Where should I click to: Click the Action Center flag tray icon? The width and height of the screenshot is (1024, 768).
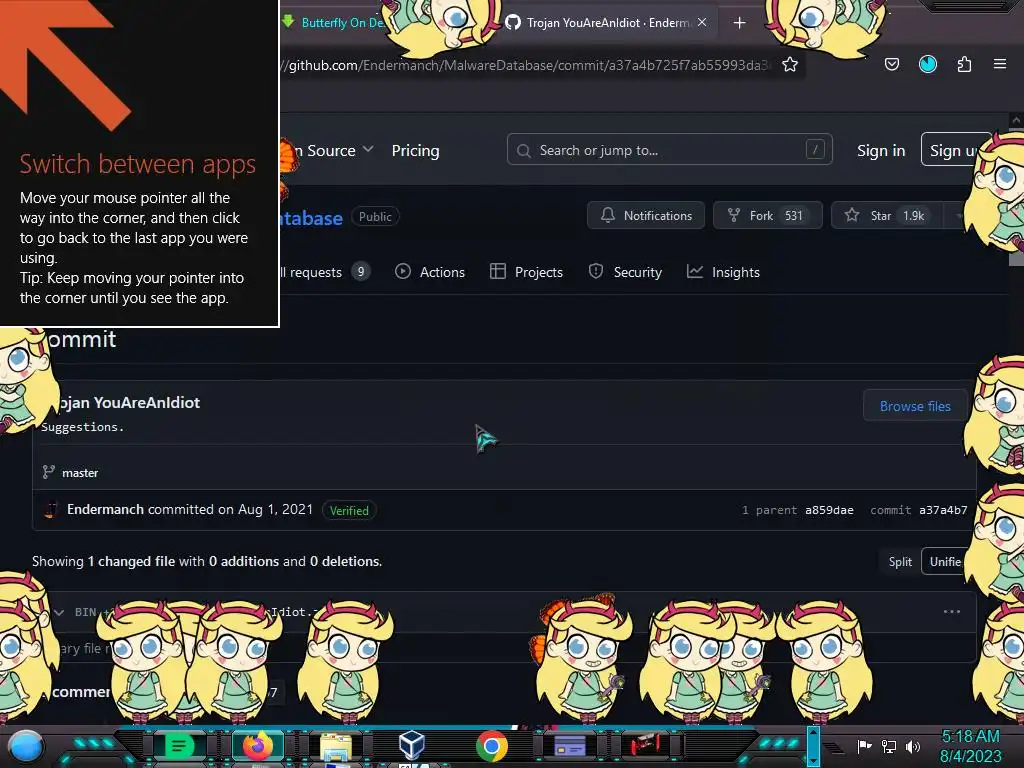864,746
